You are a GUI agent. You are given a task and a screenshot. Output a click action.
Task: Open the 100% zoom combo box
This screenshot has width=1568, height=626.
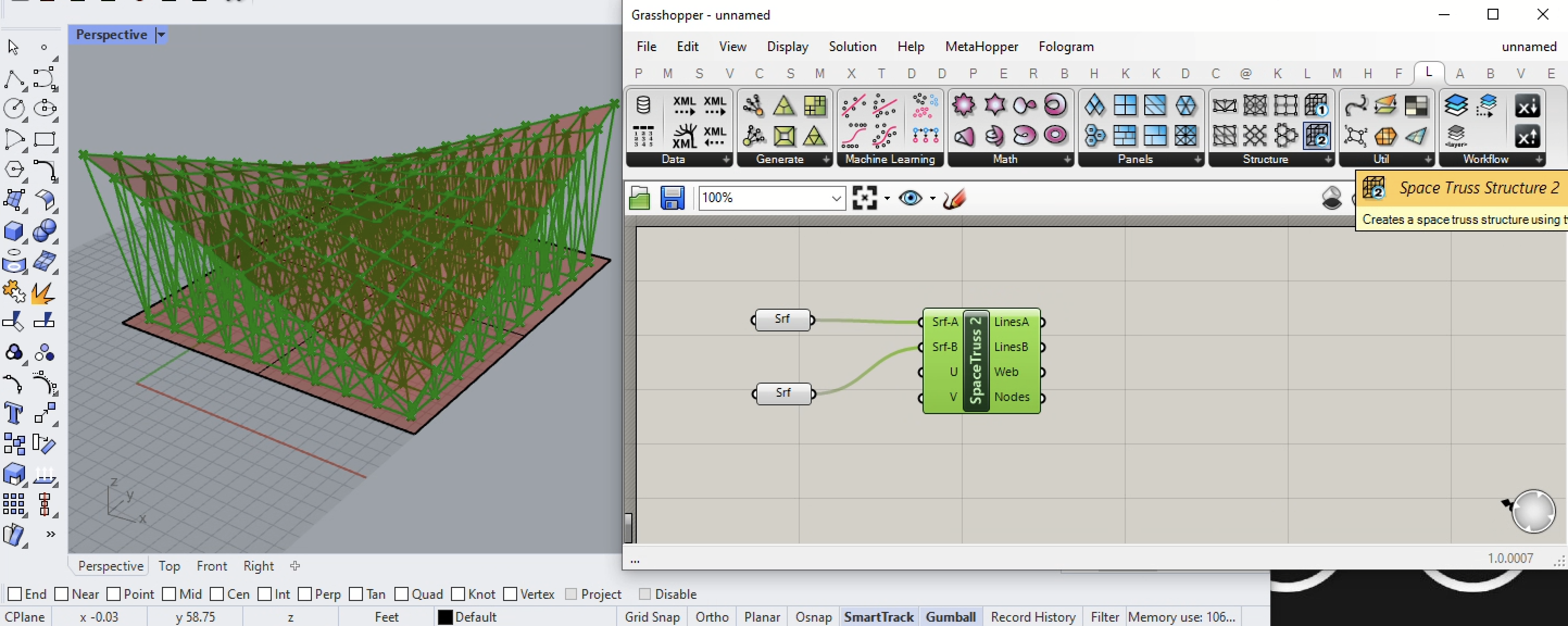coord(772,198)
